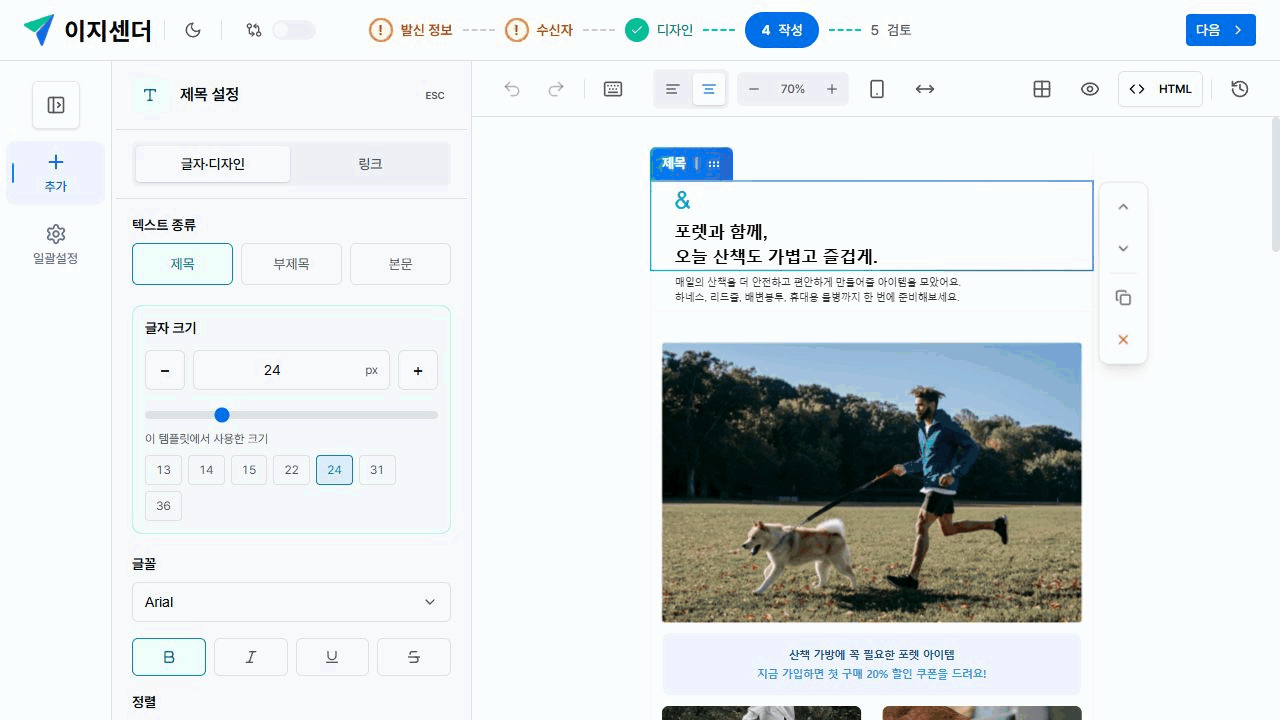Choose font size preset 31
The height and width of the screenshot is (720, 1280).
377,470
